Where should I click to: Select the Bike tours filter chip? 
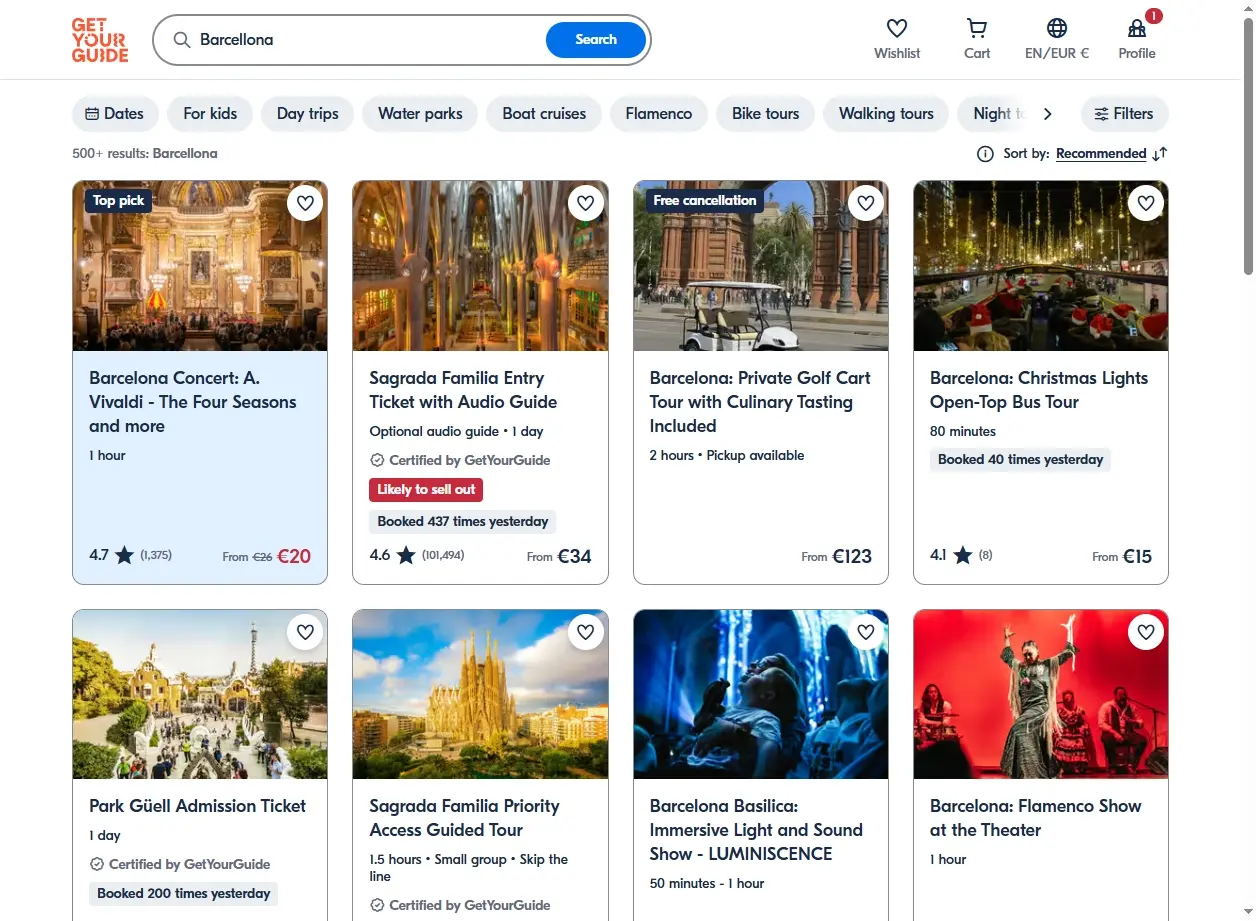(765, 114)
